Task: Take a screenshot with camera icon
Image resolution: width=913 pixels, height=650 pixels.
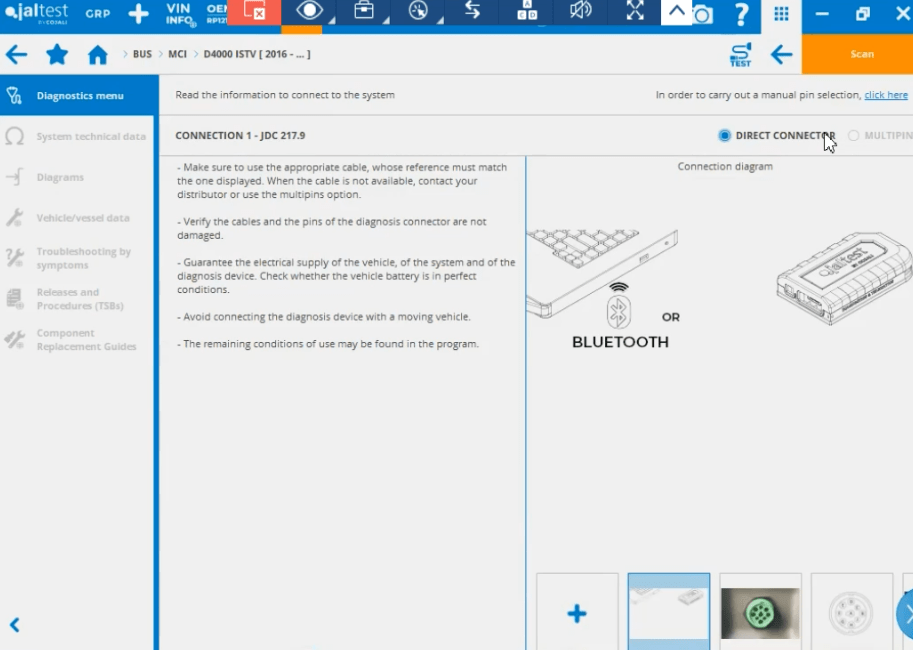Action: point(703,14)
